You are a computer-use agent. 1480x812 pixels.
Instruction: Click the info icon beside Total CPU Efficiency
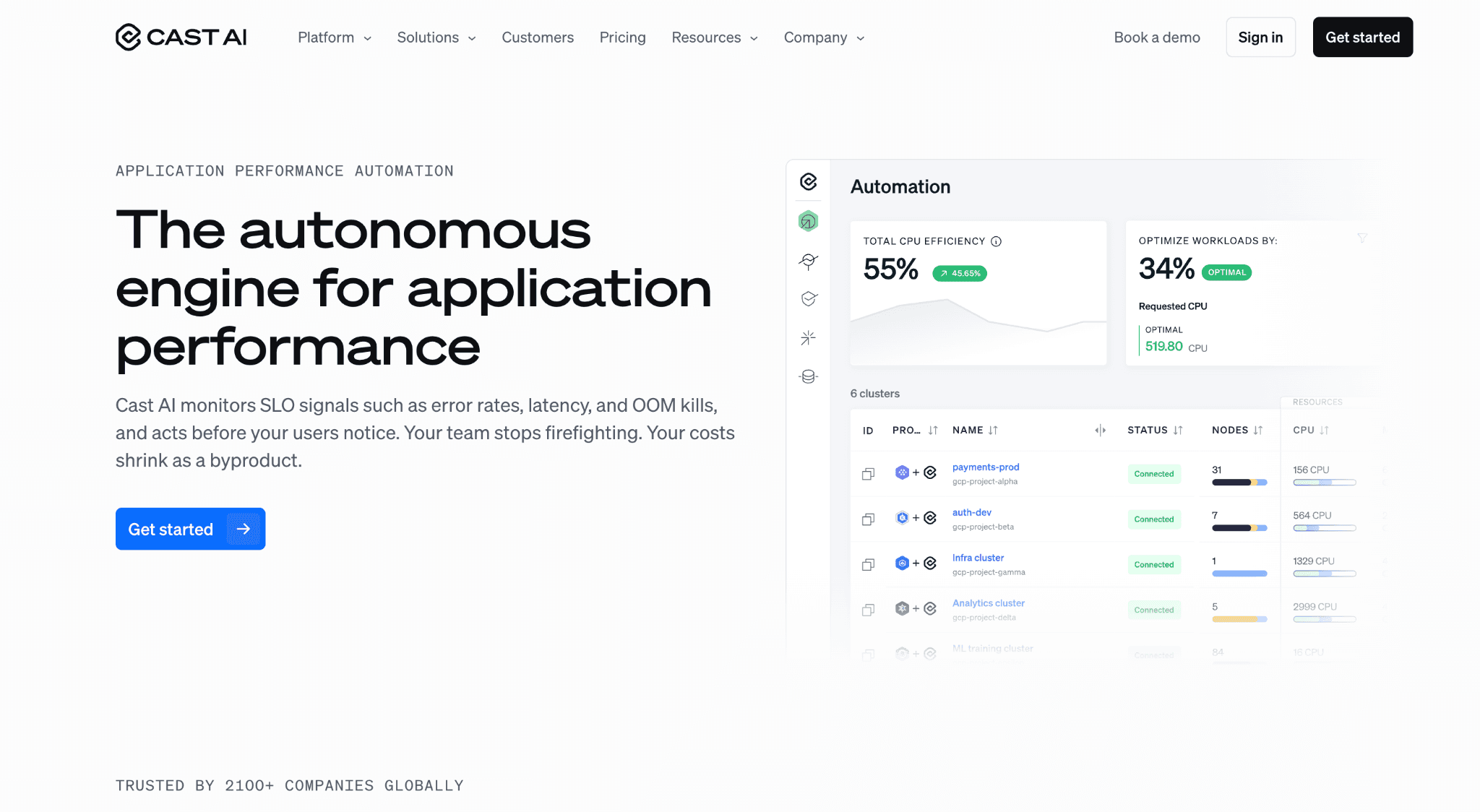click(x=996, y=241)
